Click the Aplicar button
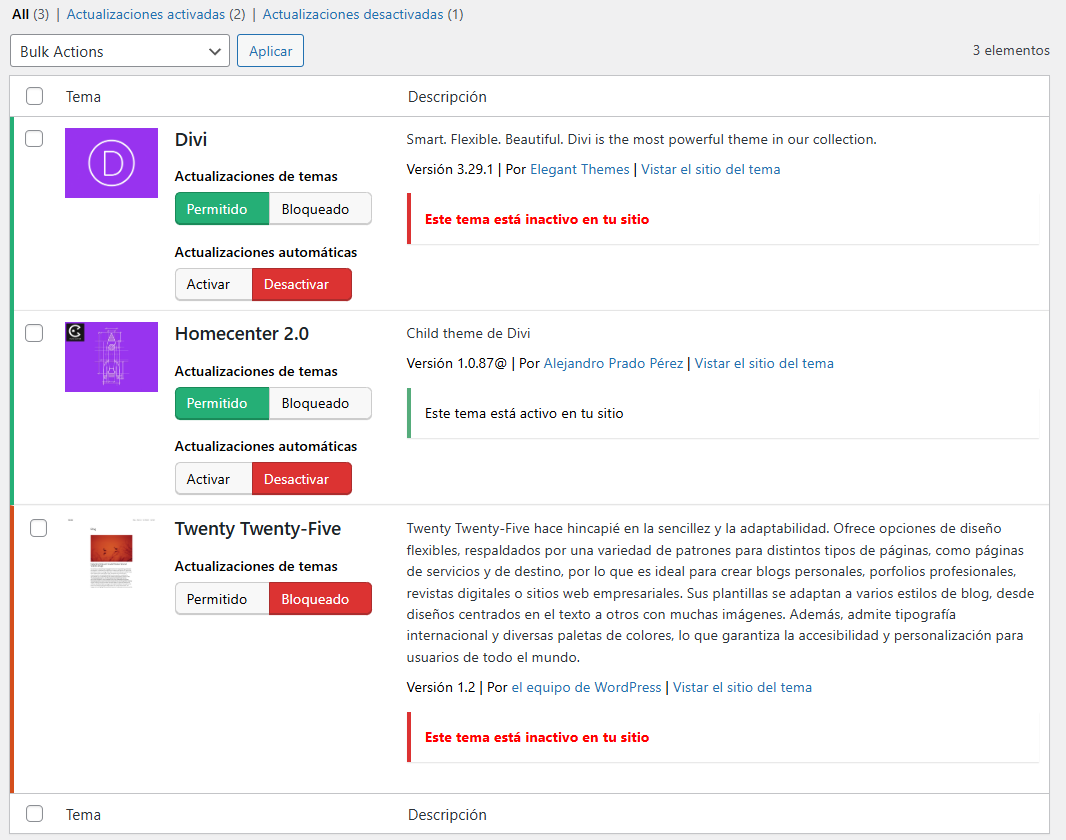This screenshot has width=1066, height=840. coord(270,51)
